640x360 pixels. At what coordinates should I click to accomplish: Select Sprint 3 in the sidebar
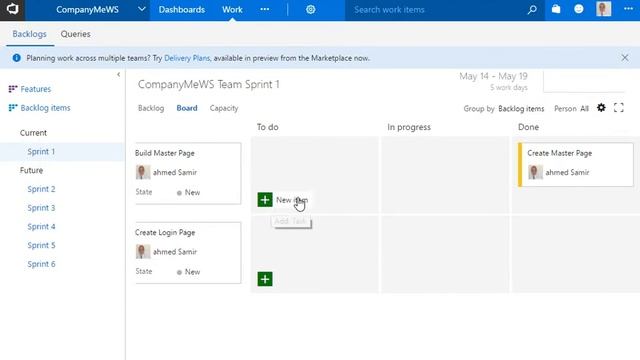pyautogui.click(x=41, y=208)
